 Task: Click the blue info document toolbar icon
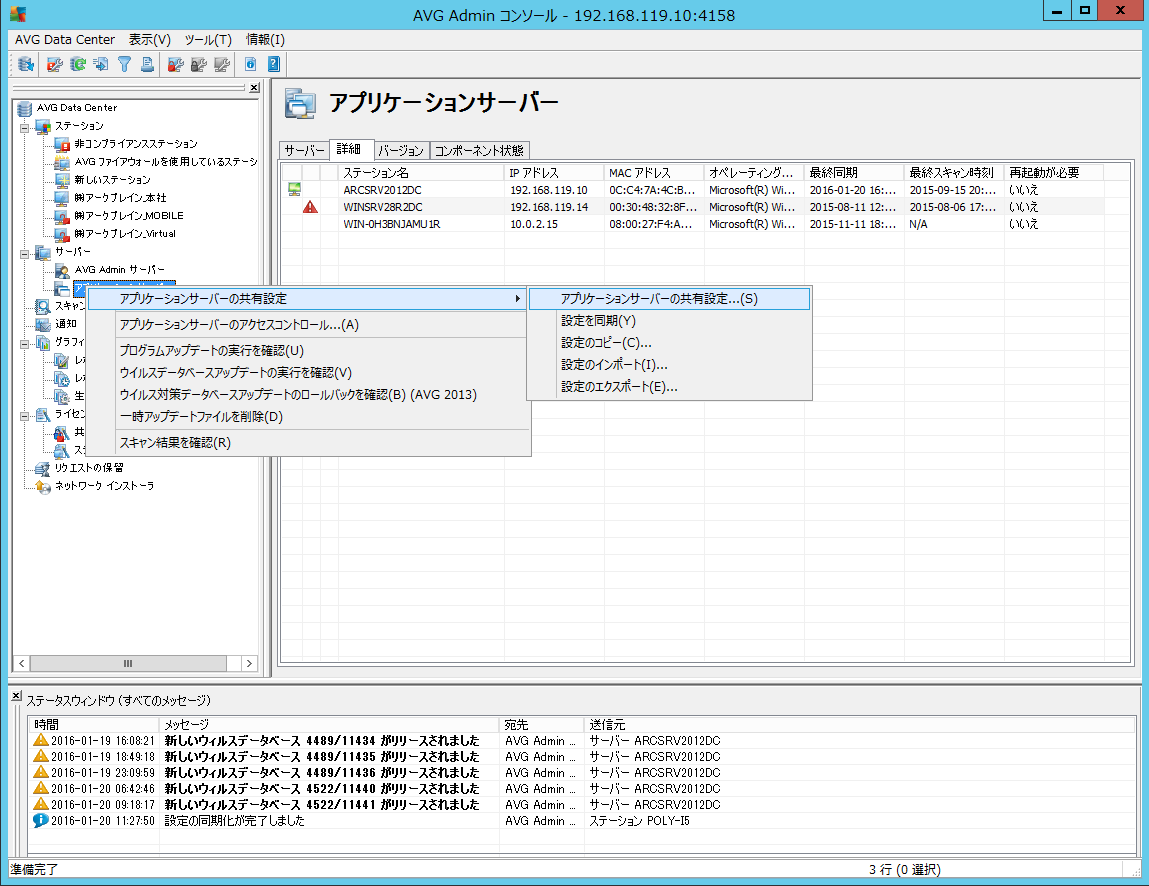251,64
